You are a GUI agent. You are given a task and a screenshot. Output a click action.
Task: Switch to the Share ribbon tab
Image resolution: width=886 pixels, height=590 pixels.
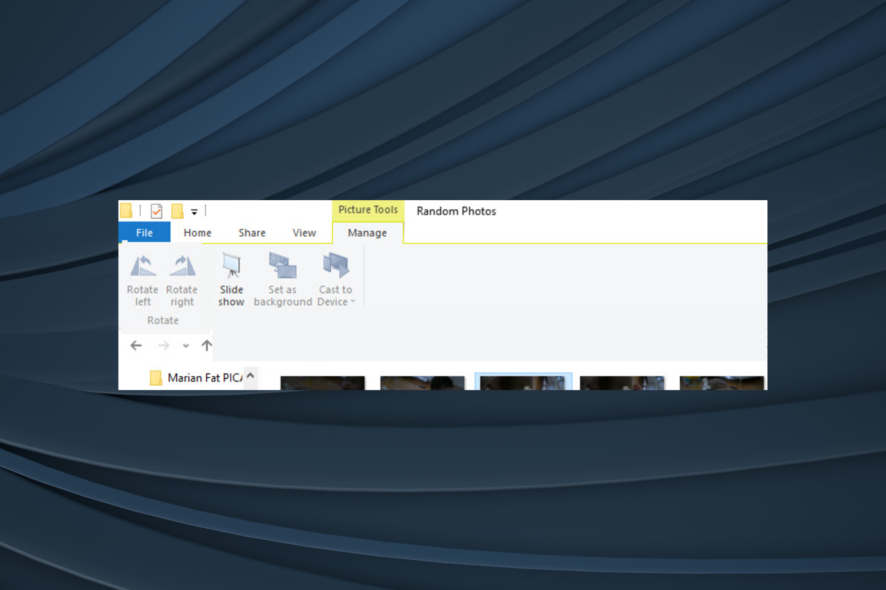click(252, 232)
